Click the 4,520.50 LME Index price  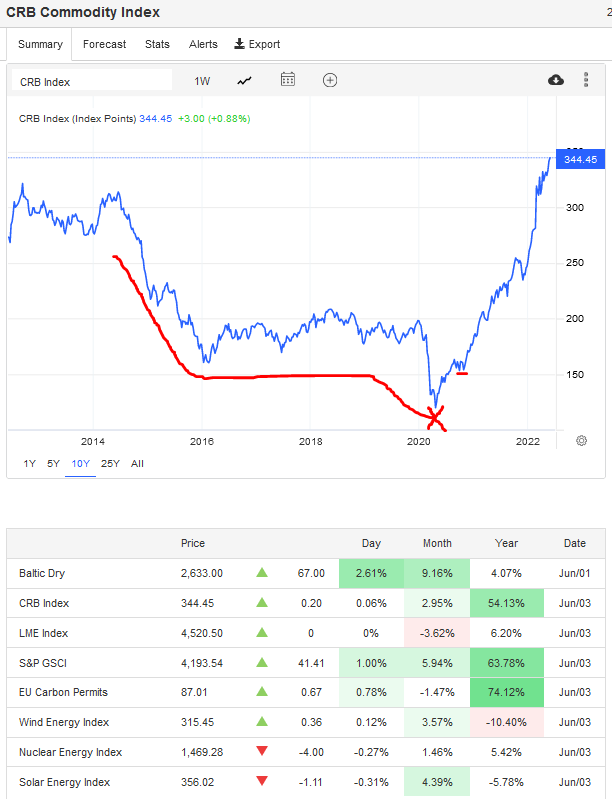pyautogui.click(x=202, y=633)
